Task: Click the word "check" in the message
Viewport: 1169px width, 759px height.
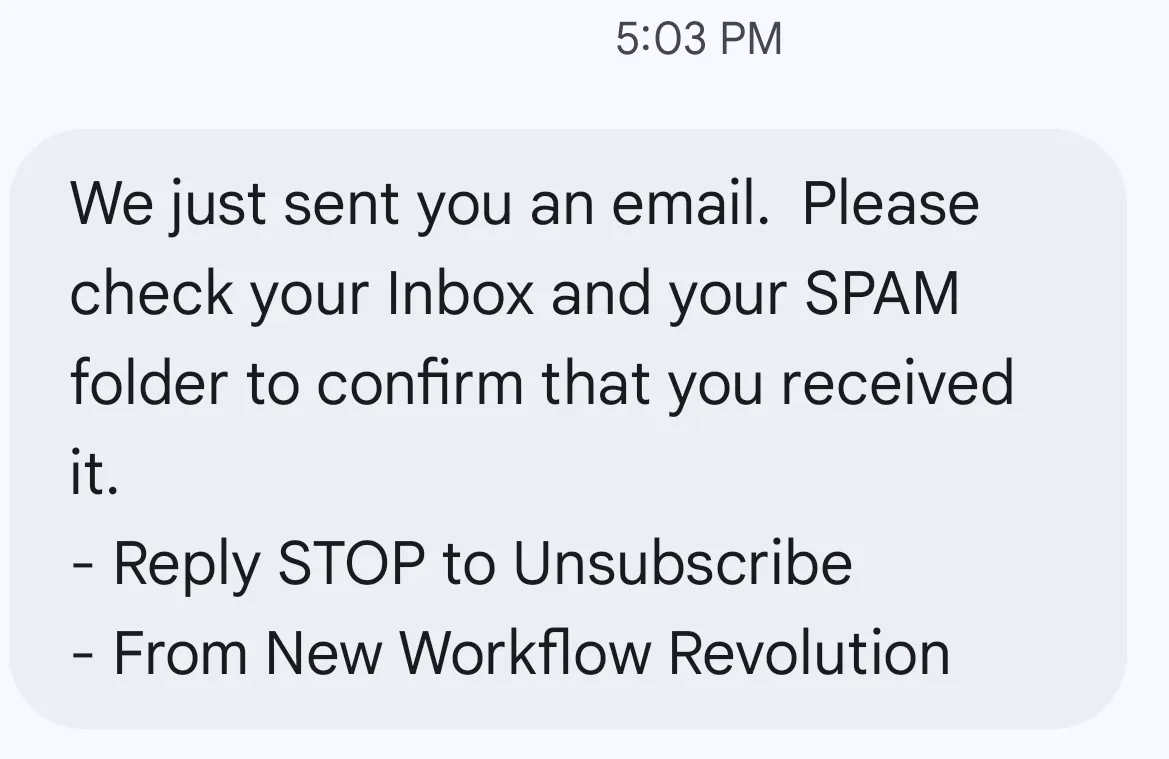Action: pos(151,294)
